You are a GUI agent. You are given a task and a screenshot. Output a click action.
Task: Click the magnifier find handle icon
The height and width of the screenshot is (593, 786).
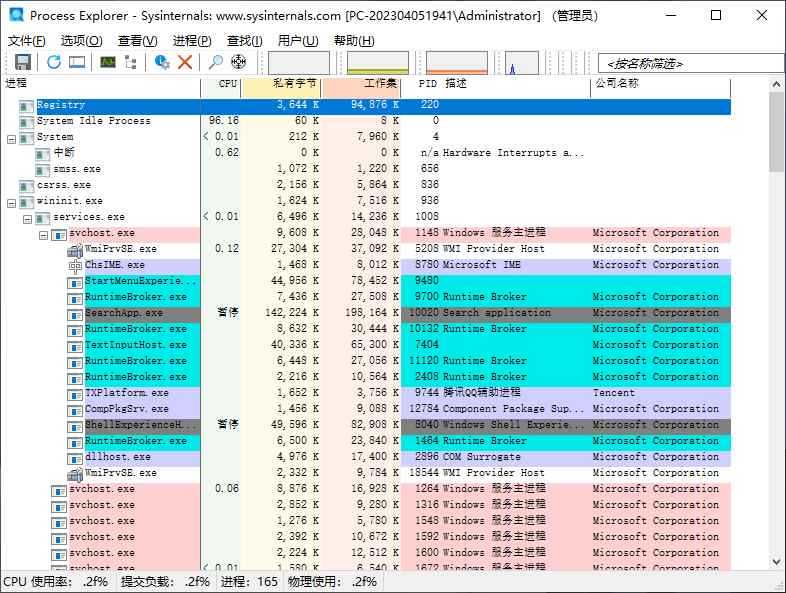tap(216, 62)
